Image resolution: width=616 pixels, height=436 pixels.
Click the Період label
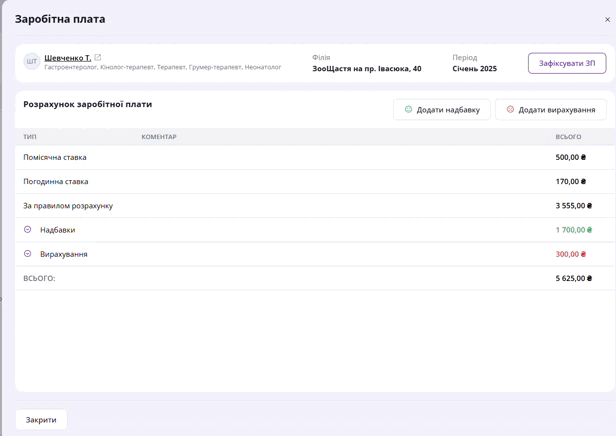pos(464,57)
